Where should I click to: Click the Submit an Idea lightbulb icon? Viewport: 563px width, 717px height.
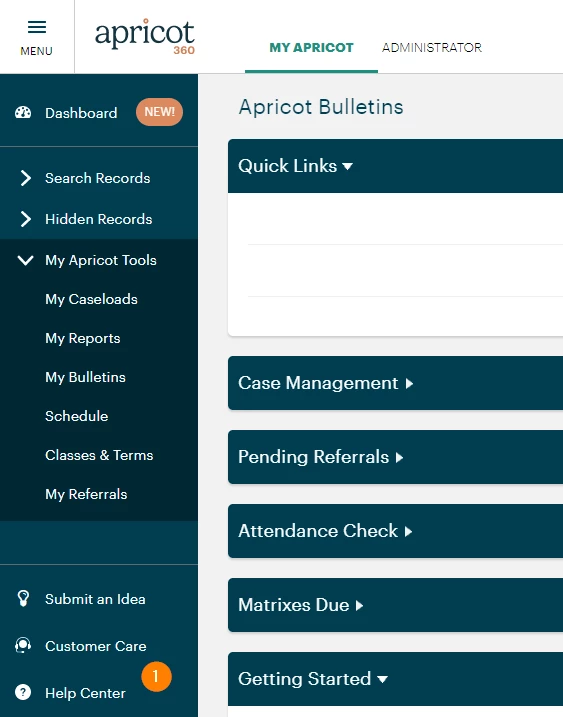[23, 599]
